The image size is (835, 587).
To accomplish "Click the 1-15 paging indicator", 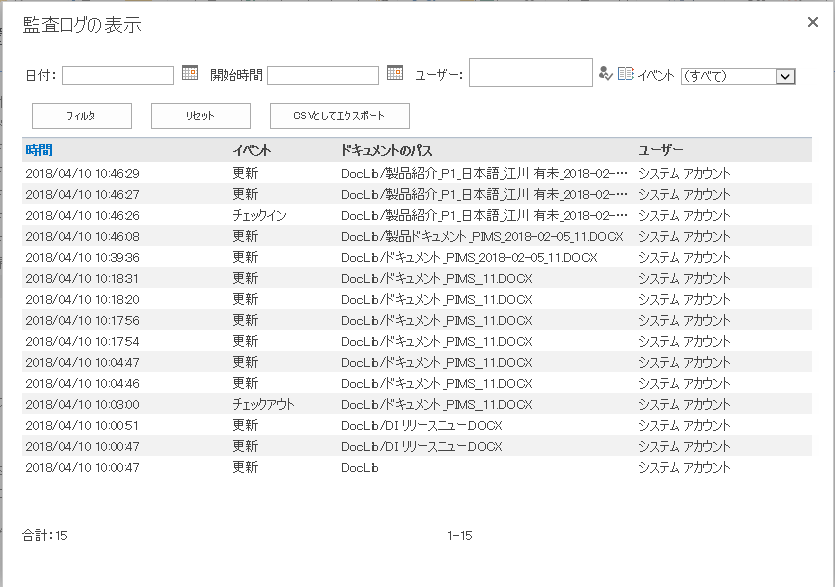I will (x=460, y=536).
